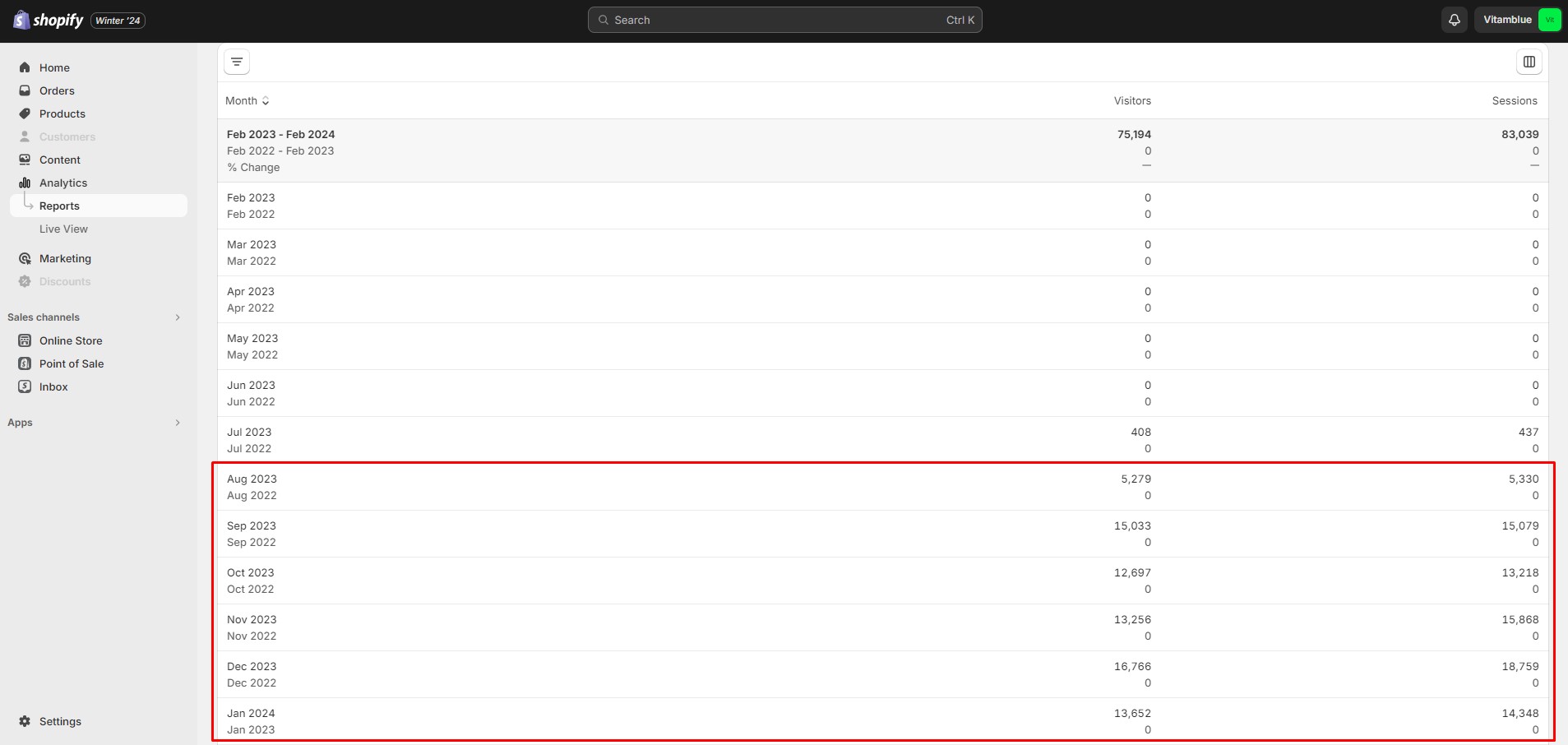Click total sessions value 83,039

(x=1519, y=134)
